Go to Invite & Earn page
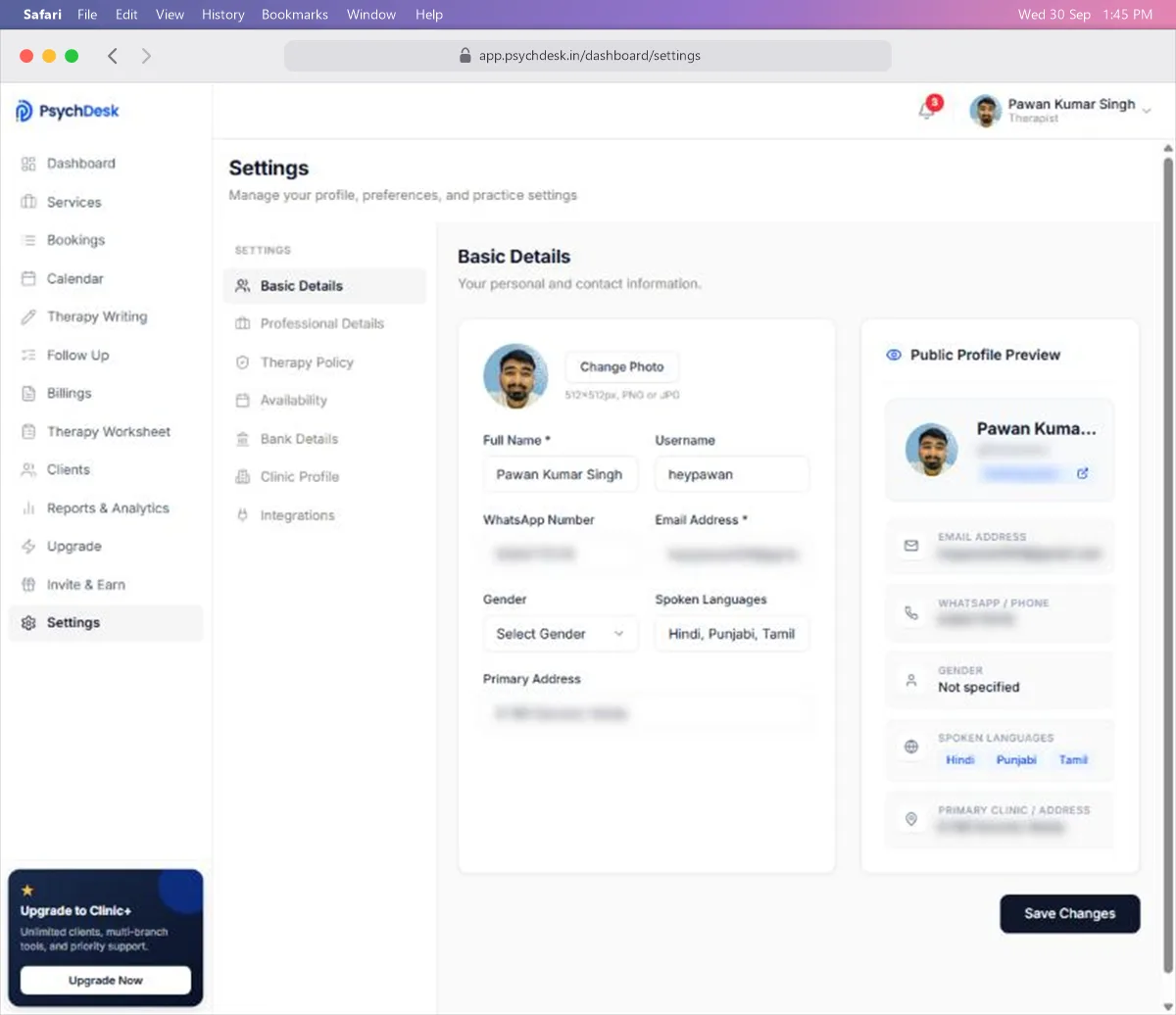 pos(106,585)
